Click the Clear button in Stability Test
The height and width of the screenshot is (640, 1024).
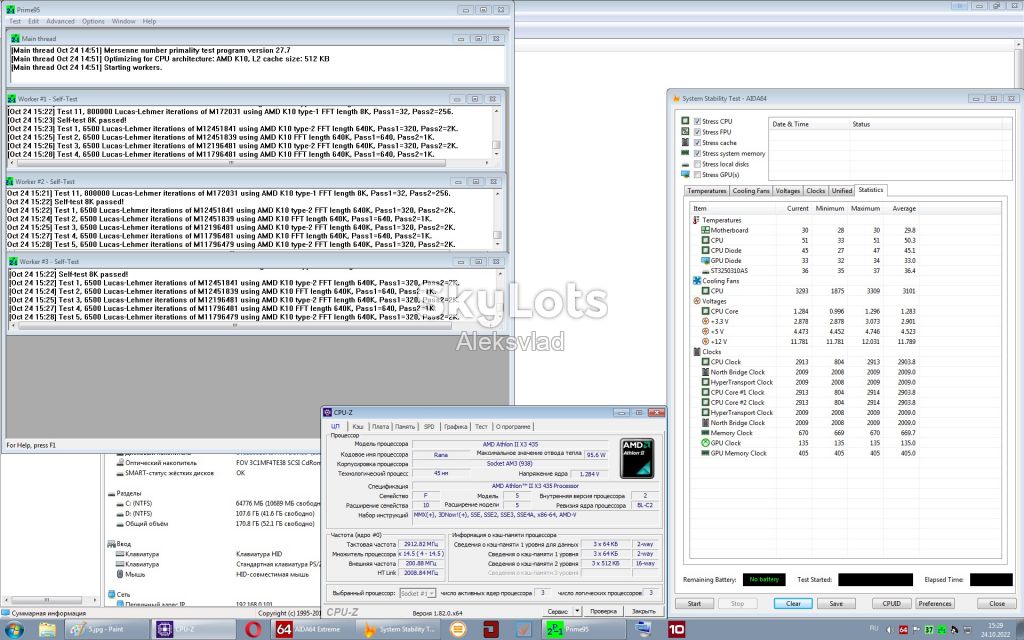[x=793, y=603]
